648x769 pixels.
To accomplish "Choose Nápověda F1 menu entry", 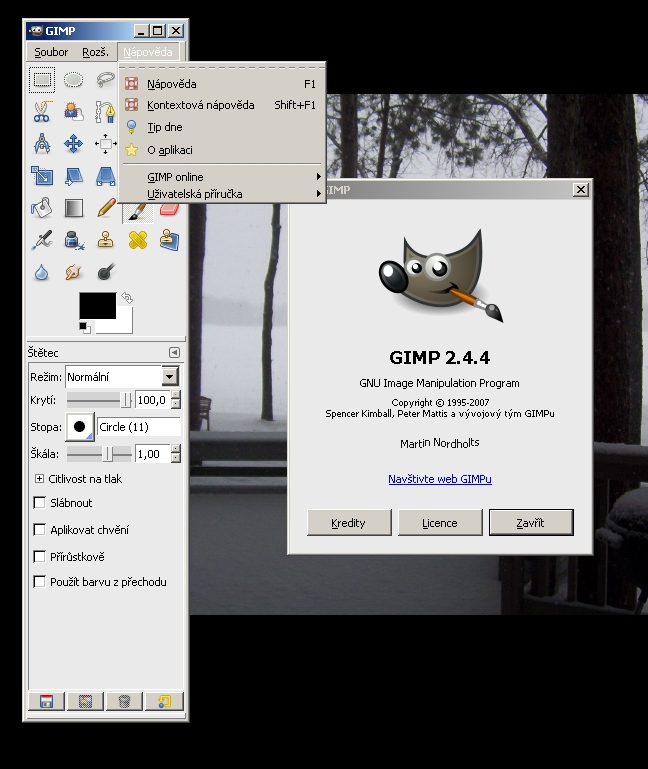I will (x=222, y=84).
